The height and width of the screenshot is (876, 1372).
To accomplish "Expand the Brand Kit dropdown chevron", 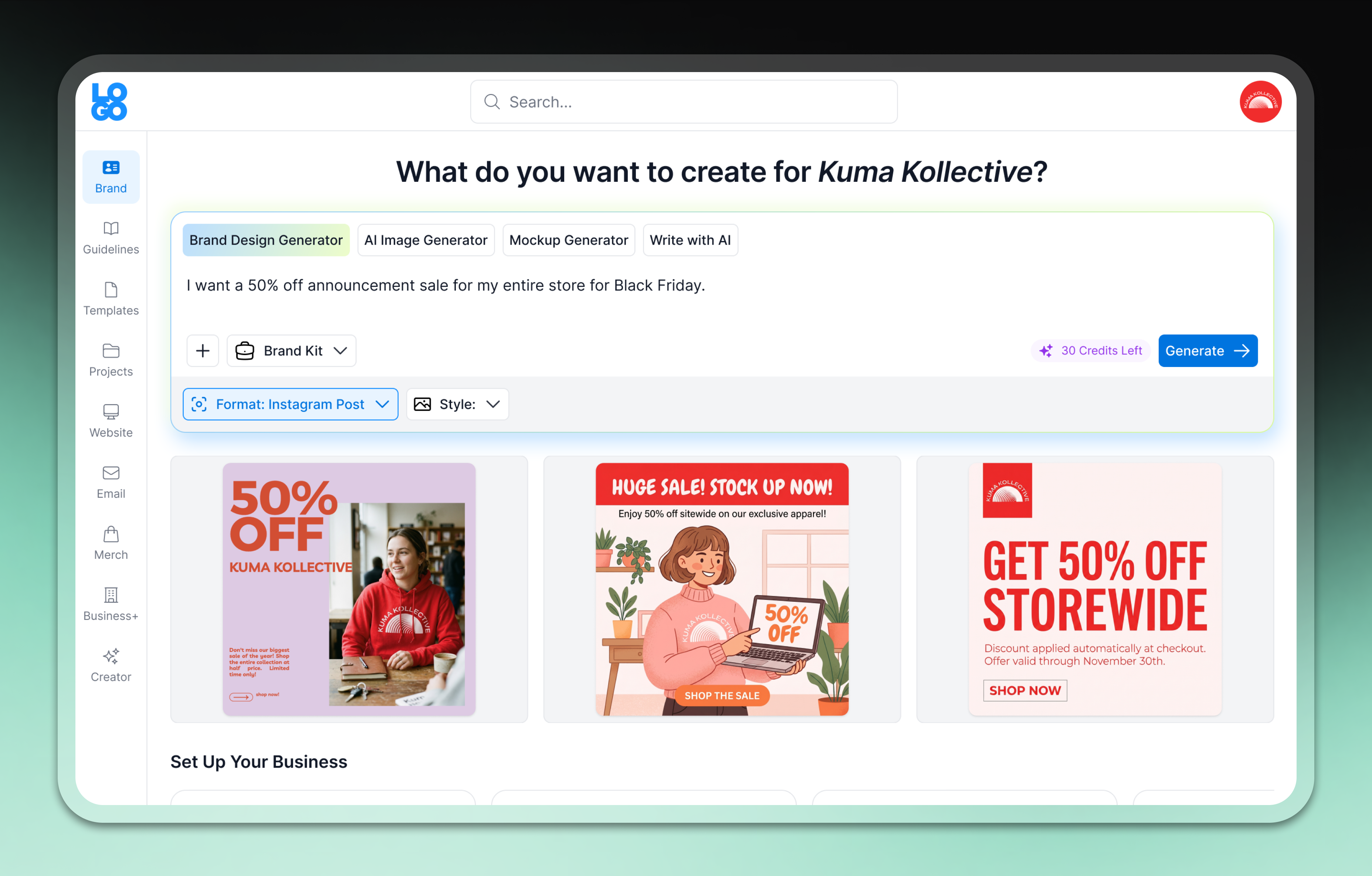I will [340, 351].
